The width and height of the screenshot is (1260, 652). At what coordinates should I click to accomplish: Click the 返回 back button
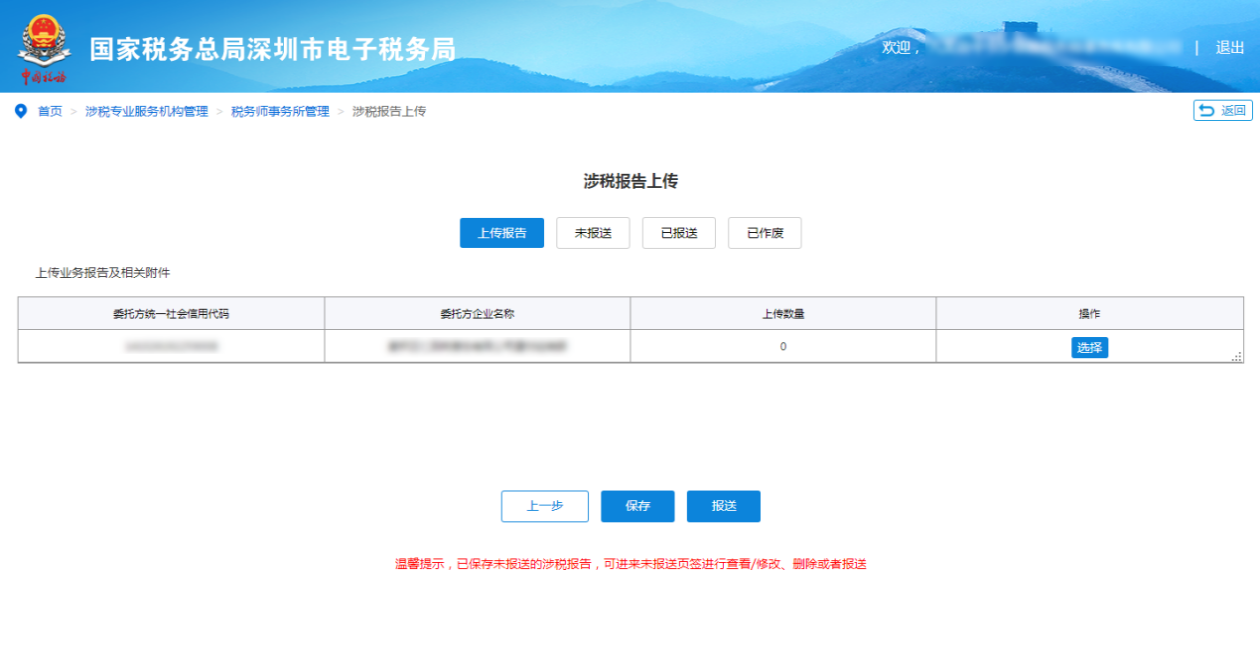[x=1223, y=110]
